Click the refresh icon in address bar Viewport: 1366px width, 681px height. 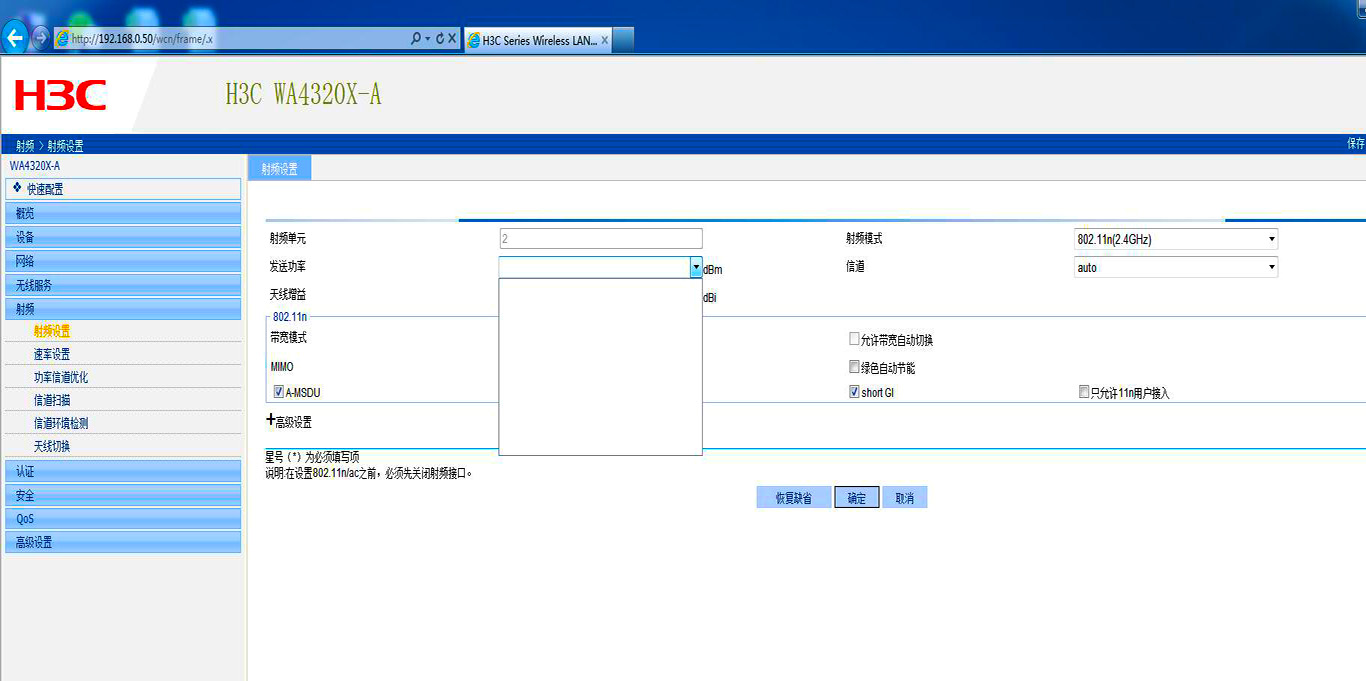point(440,39)
